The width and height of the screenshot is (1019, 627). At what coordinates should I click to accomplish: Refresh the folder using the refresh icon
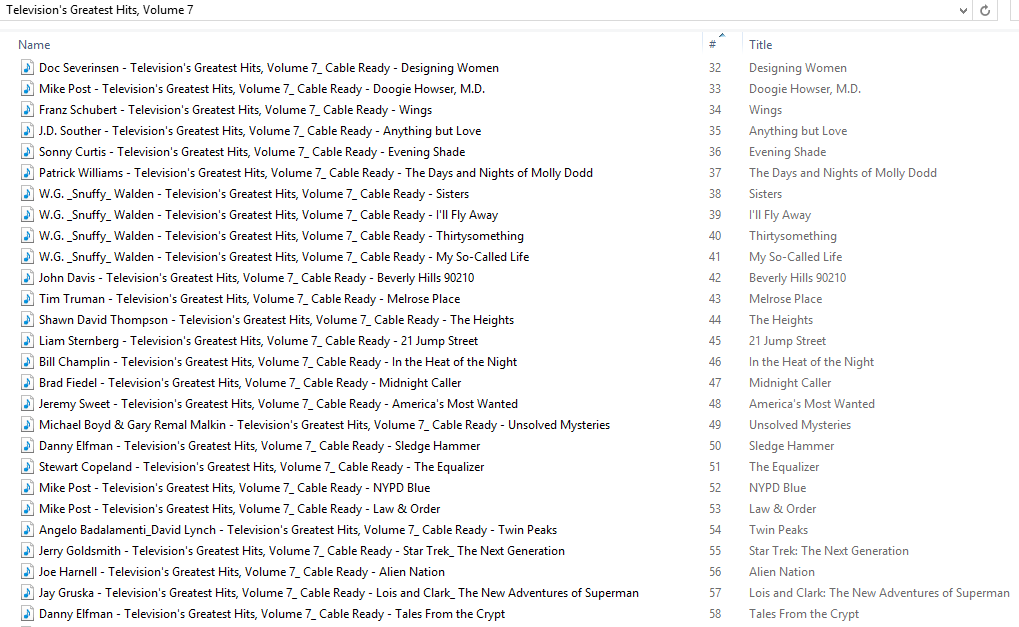(986, 10)
